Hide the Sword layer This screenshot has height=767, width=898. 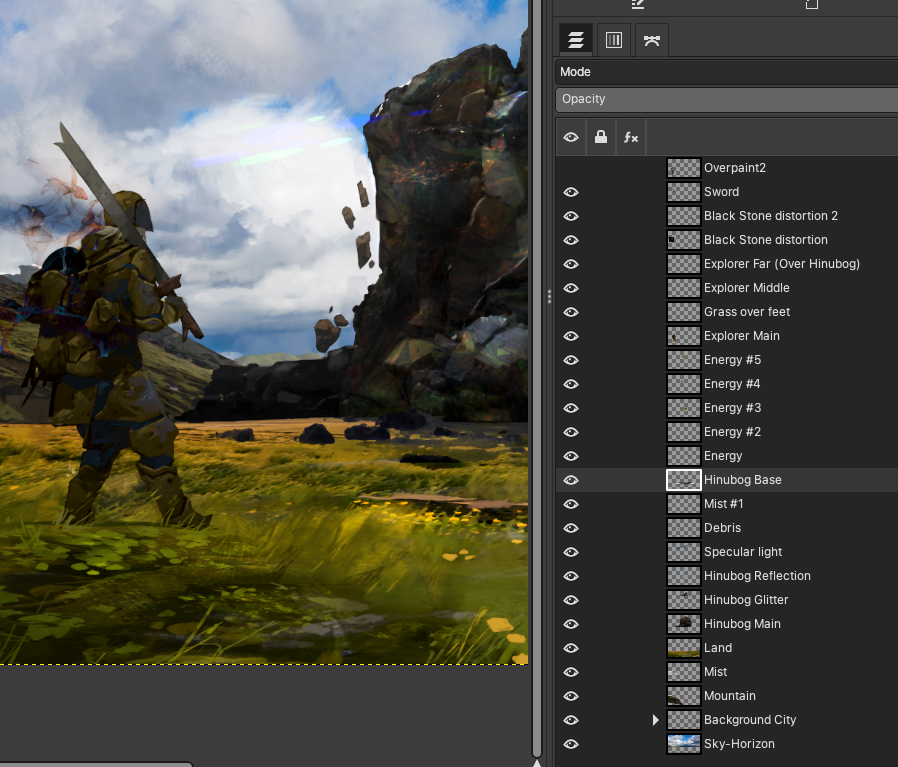(x=571, y=192)
